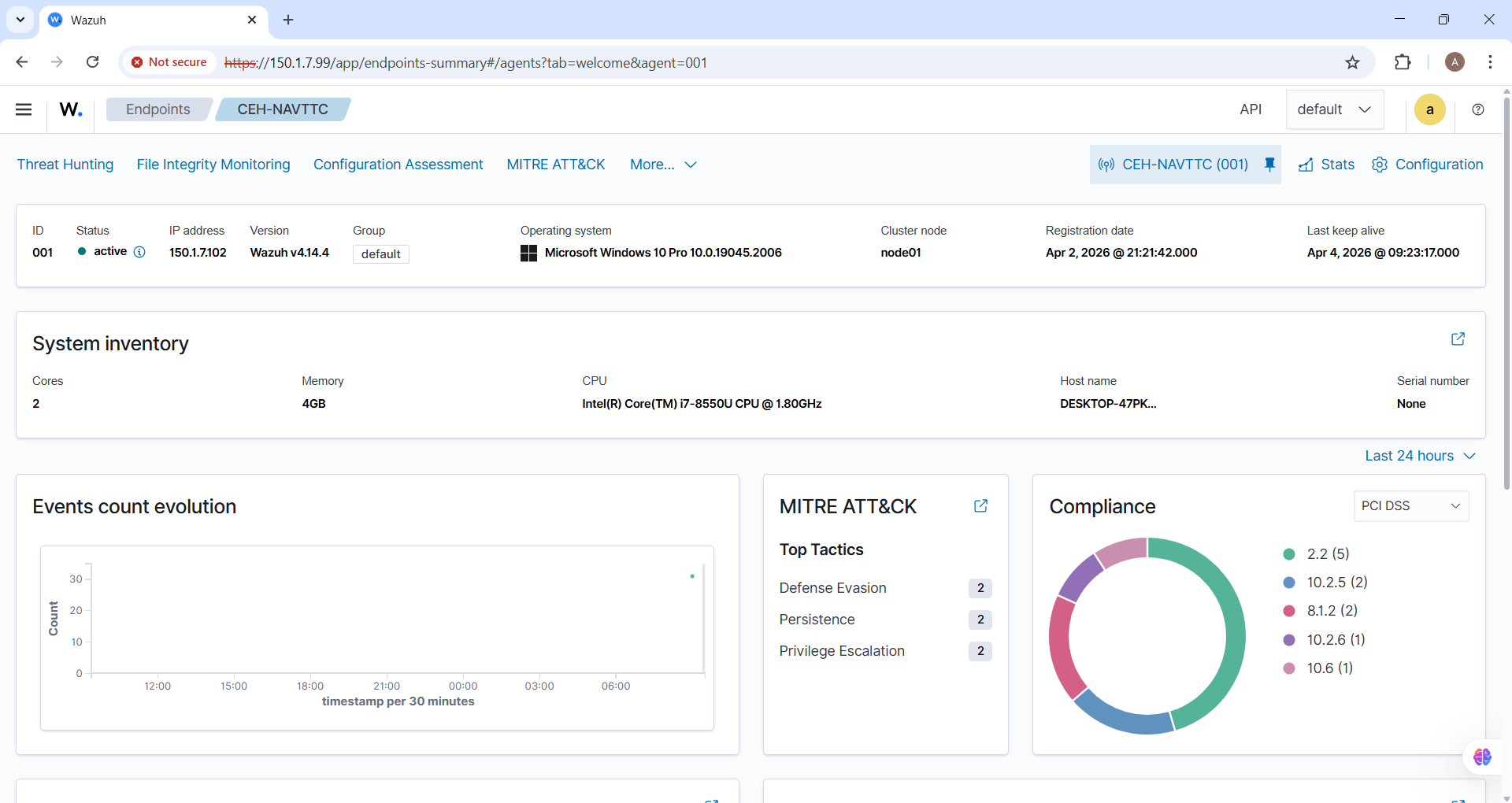Screen dimensions: 1512x803
Task: Open MITRE ATT&CK panel external link icon
Action: [x=980, y=506]
